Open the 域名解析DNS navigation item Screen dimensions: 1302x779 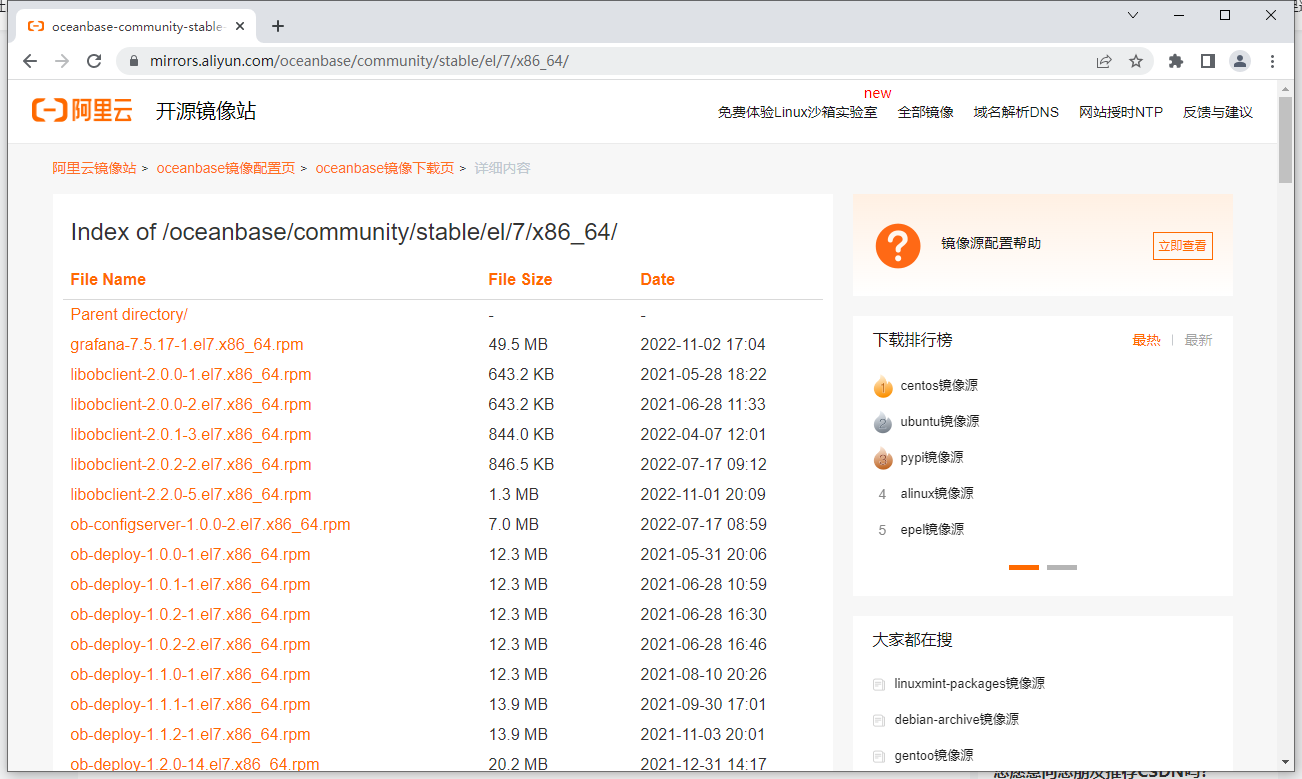pyautogui.click(x=1016, y=112)
